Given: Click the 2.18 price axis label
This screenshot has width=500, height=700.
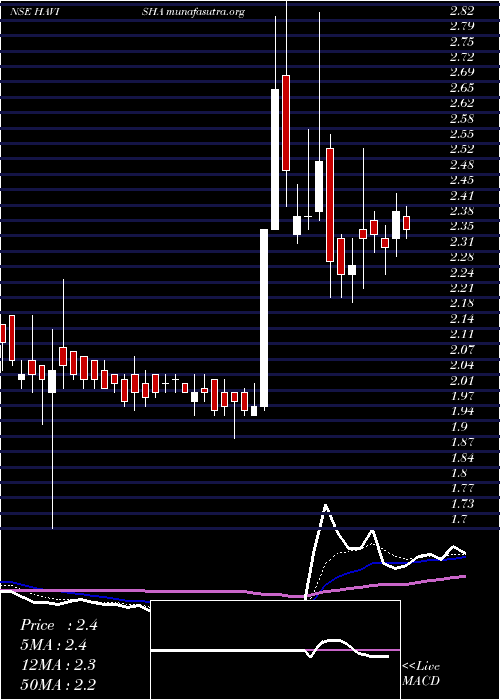Looking at the screenshot, I should (x=462, y=304).
